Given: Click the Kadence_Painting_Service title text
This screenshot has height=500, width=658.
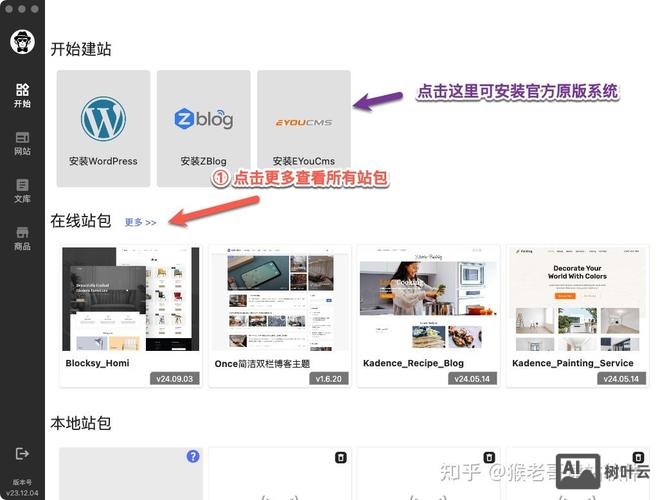Looking at the screenshot, I should (x=573, y=363).
